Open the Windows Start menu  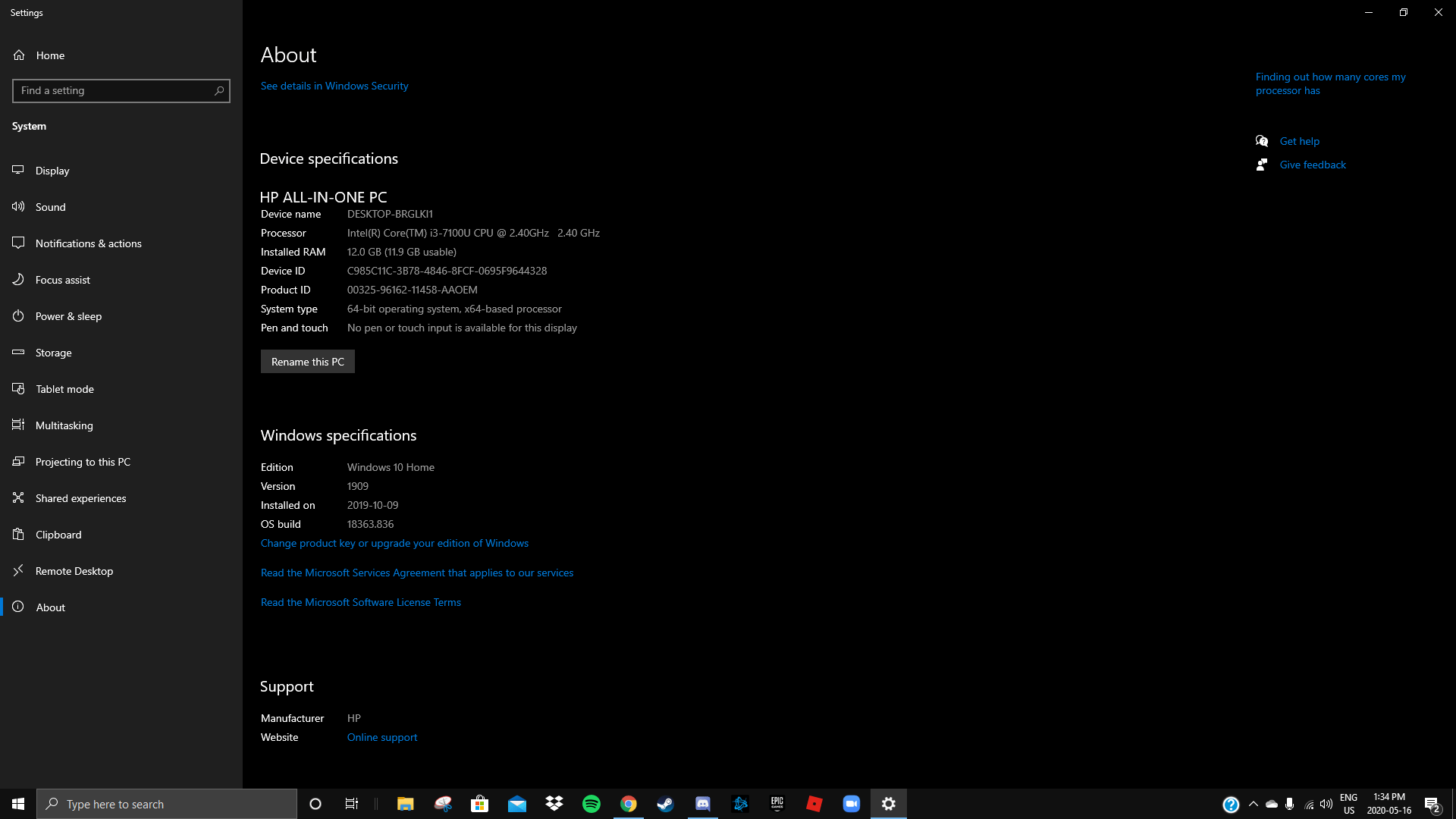pyautogui.click(x=18, y=804)
